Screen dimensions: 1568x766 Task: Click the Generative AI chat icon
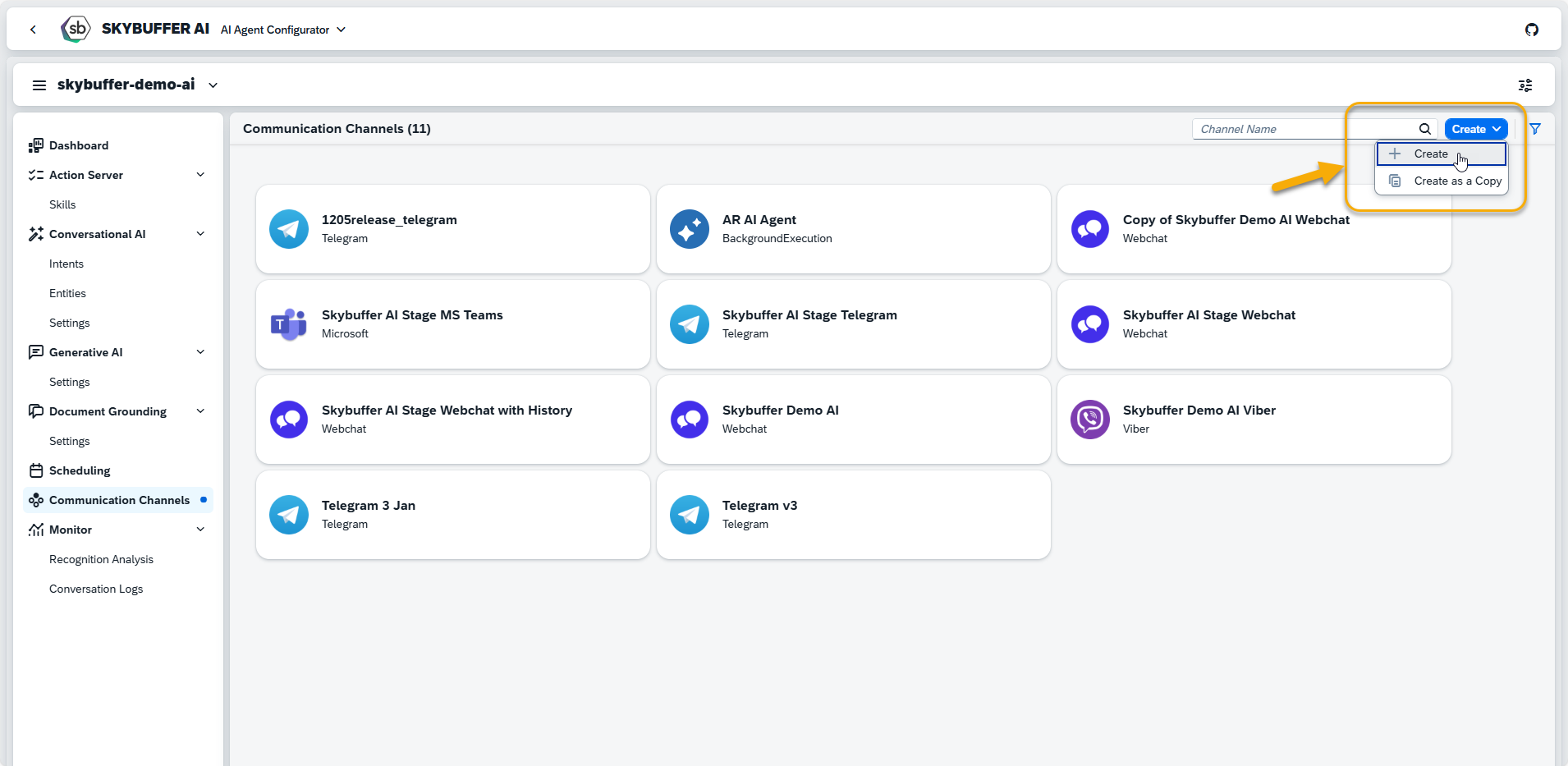pyautogui.click(x=35, y=352)
